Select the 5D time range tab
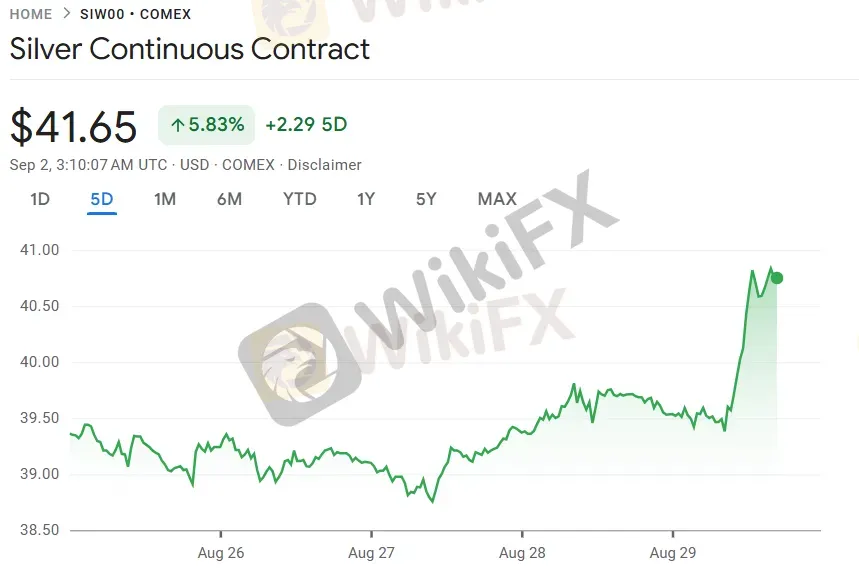 102,199
